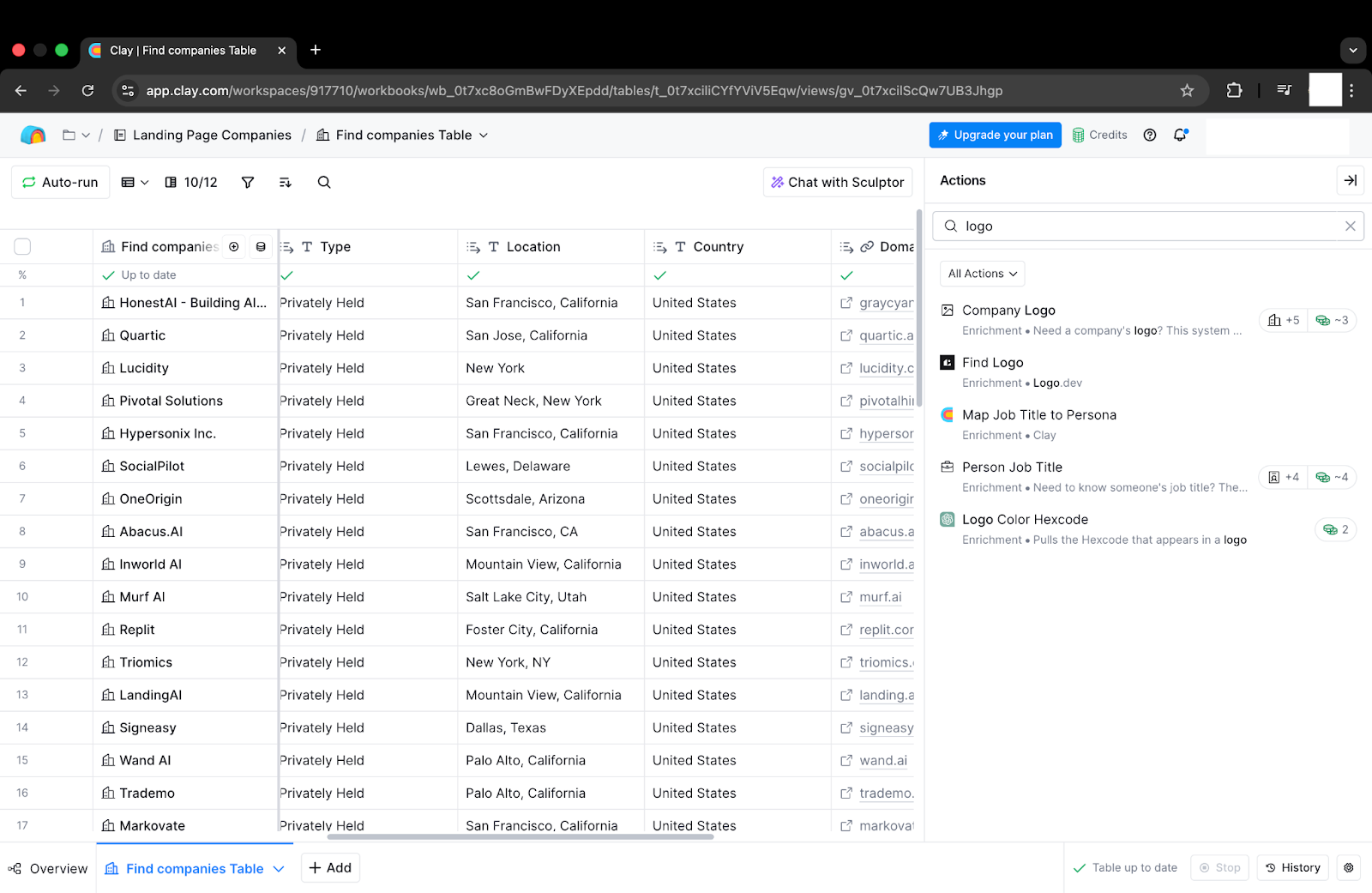
Task: Click the Table up to date status
Action: click(1125, 867)
